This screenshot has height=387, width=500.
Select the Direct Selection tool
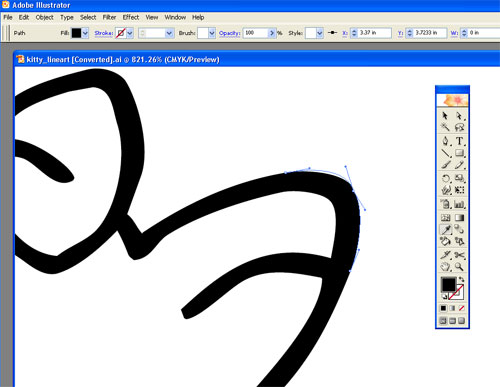(x=459, y=116)
